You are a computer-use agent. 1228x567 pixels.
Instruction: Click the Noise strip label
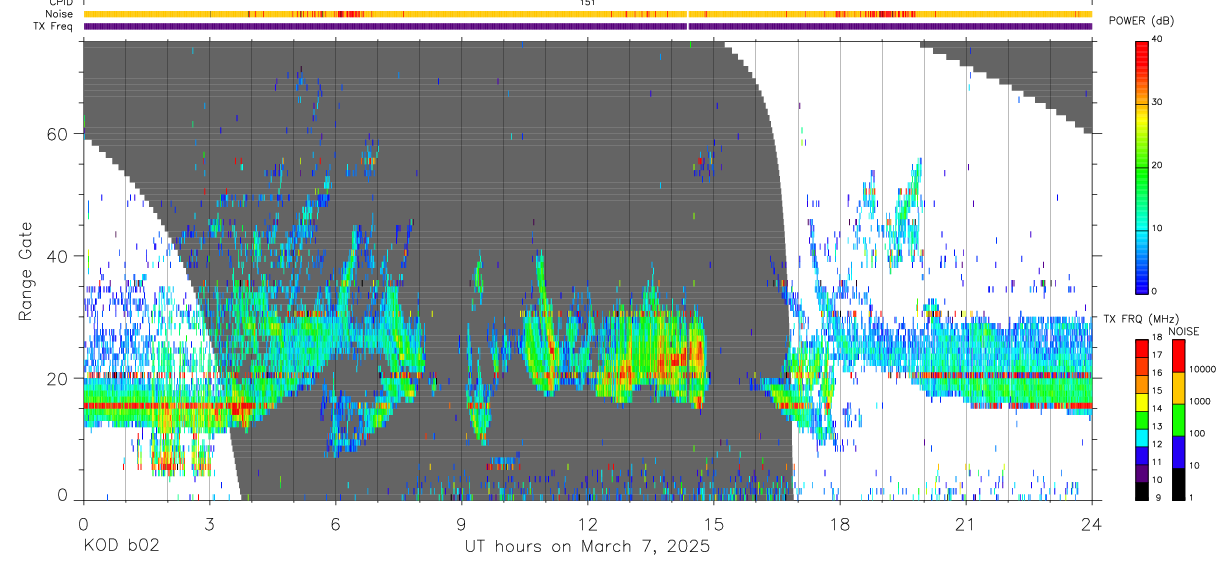coord(59,14)
